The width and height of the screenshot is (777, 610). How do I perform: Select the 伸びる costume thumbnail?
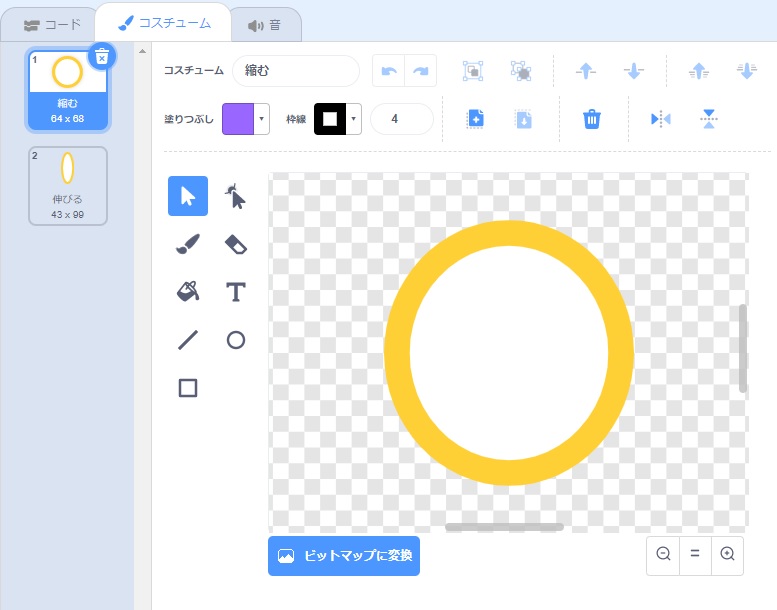click(68, 185)
